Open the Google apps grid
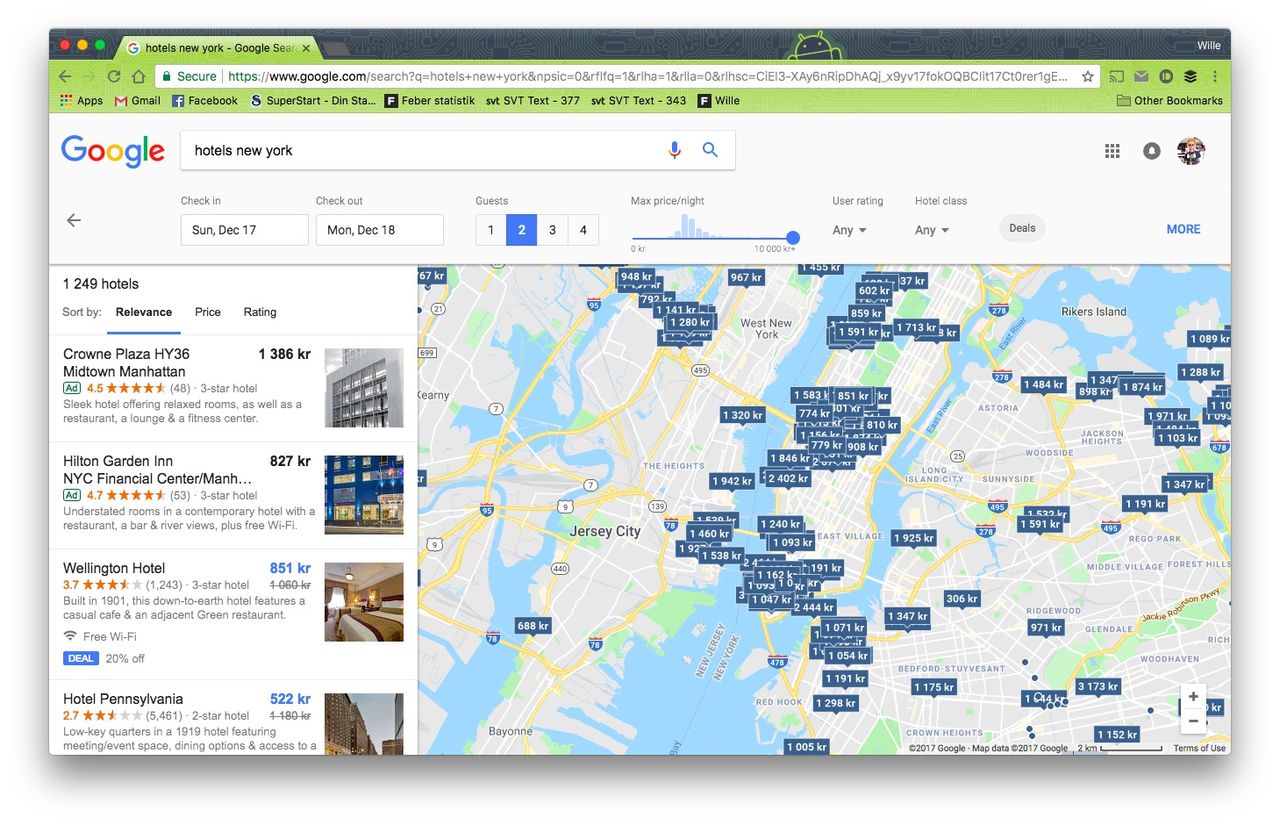This screenshot has width=1280, height=825. [1112, 151]
